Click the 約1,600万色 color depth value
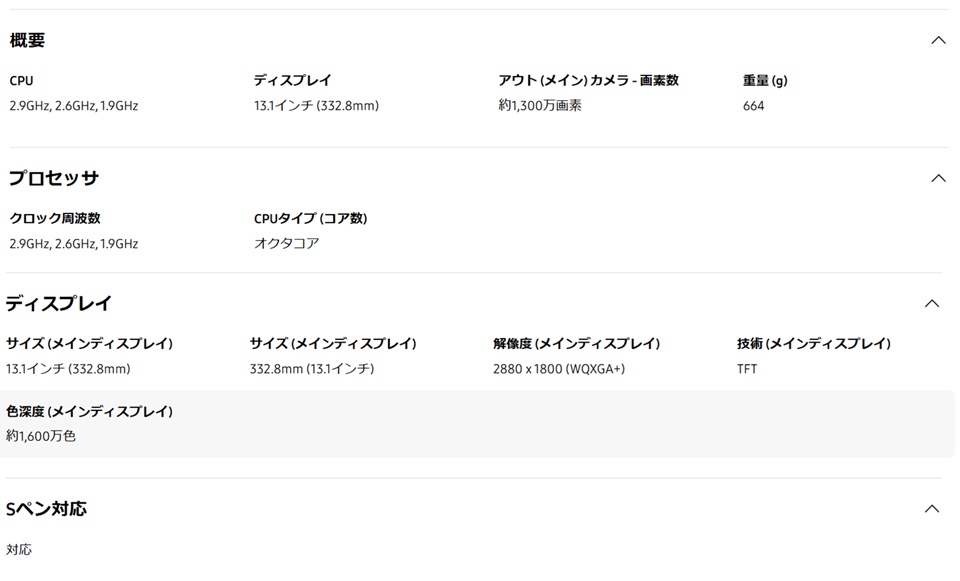This screenshot has height=581, width=960. point(41,436)
